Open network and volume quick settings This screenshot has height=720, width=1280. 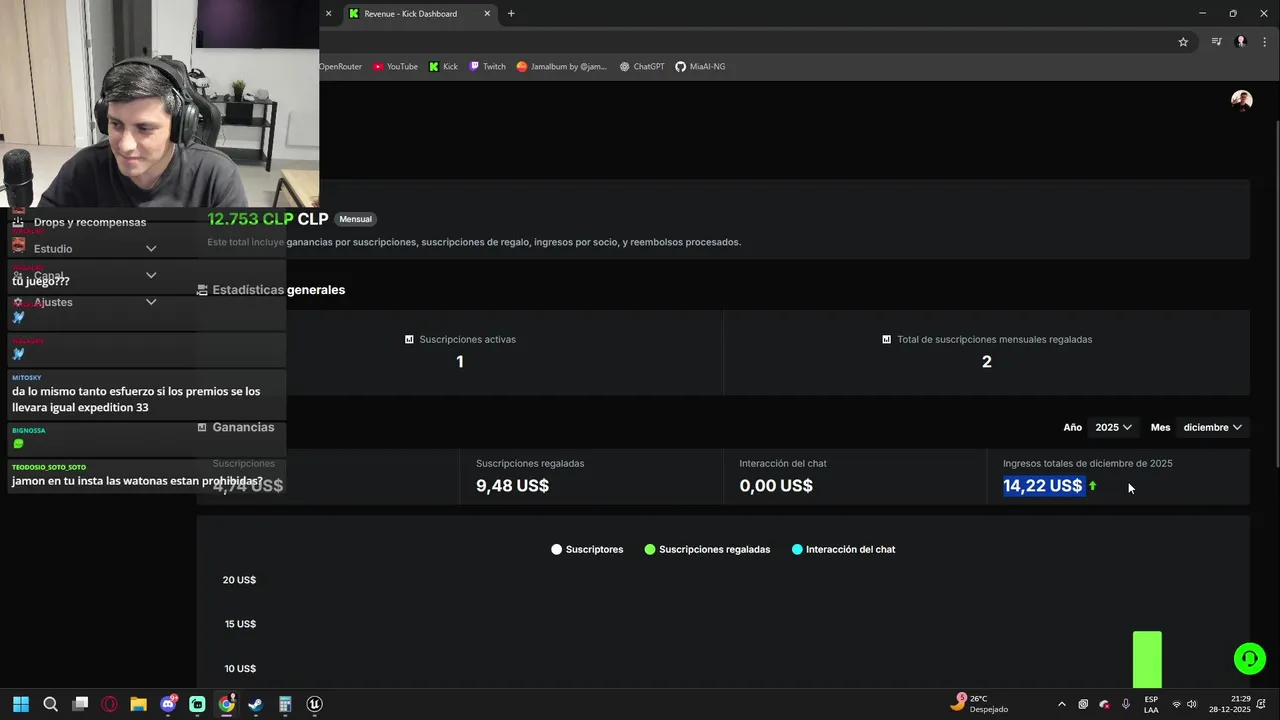(1185, 704)
